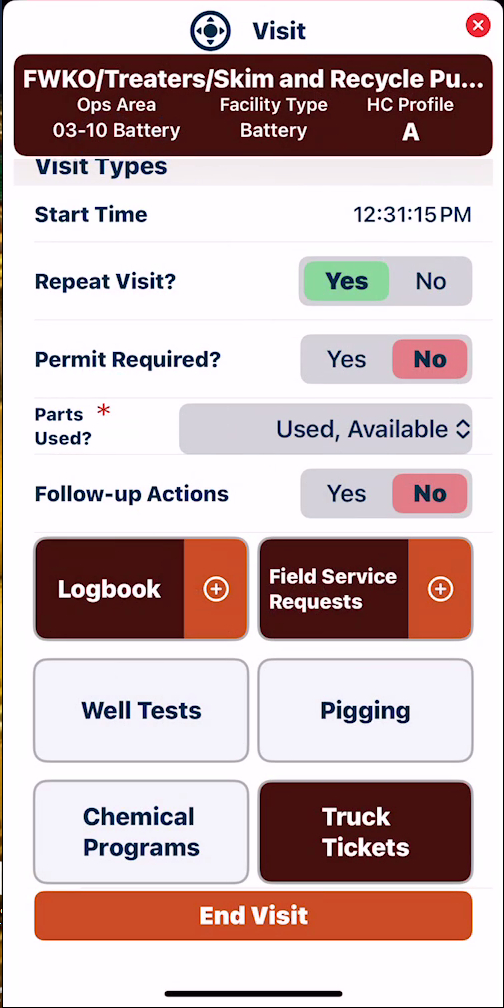Image resolution: width=504 pixels, height=1008 pixels.
Task: Add a new Logbook entry with plus icon
Action: (x=216, y=589)
